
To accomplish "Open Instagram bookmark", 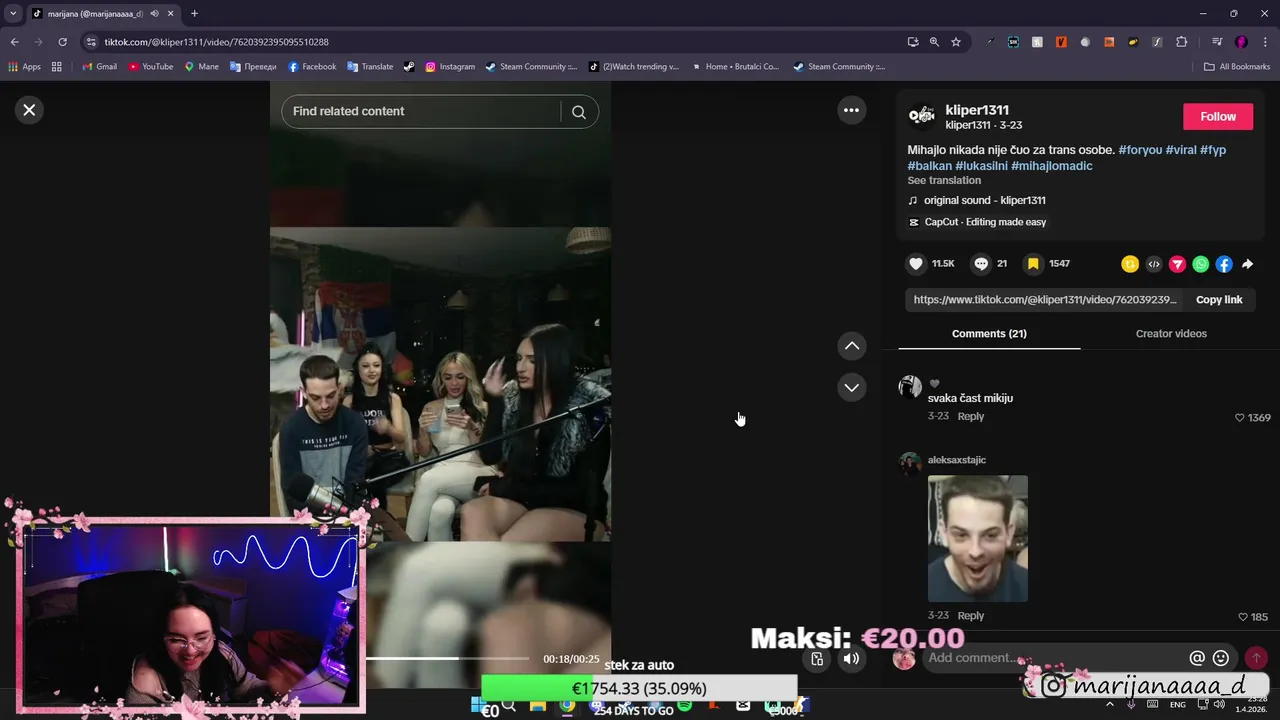I will tap(450, 67).
